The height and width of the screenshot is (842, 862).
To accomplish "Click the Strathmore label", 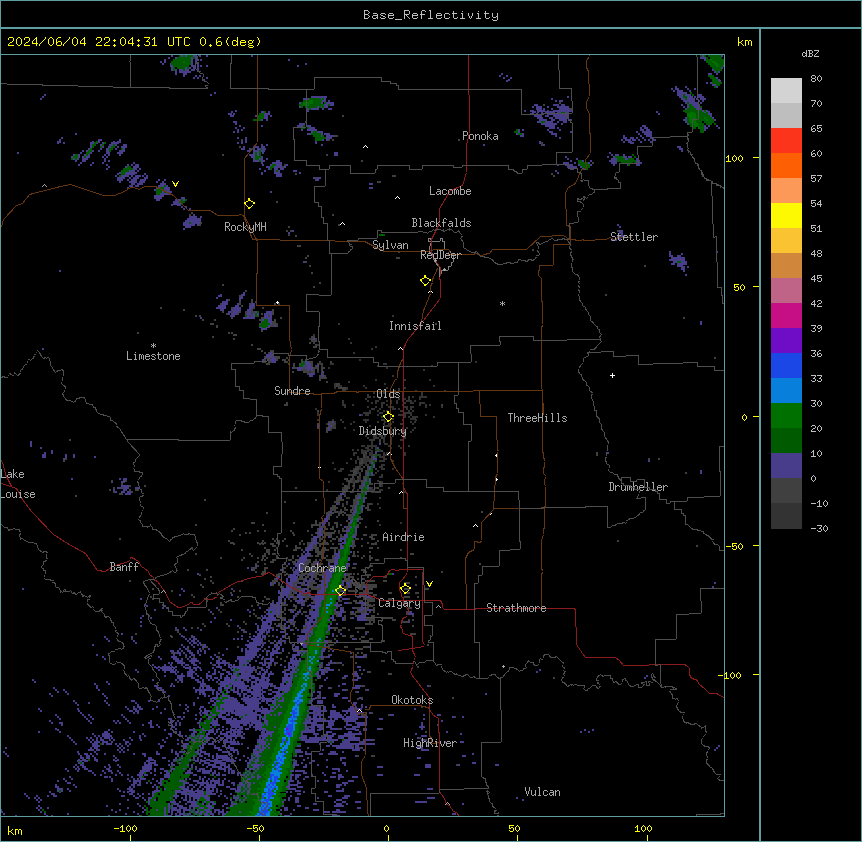I will pos(516,608).
